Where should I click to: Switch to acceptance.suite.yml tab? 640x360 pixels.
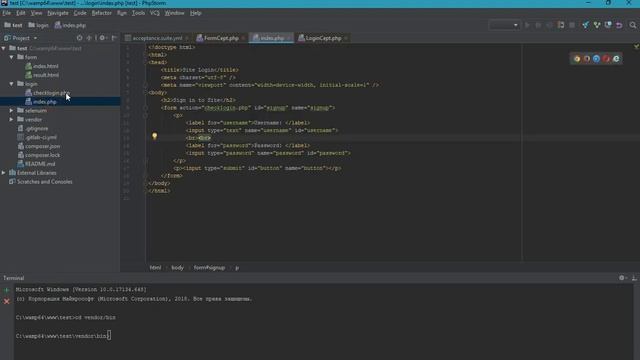pos(158,38)
